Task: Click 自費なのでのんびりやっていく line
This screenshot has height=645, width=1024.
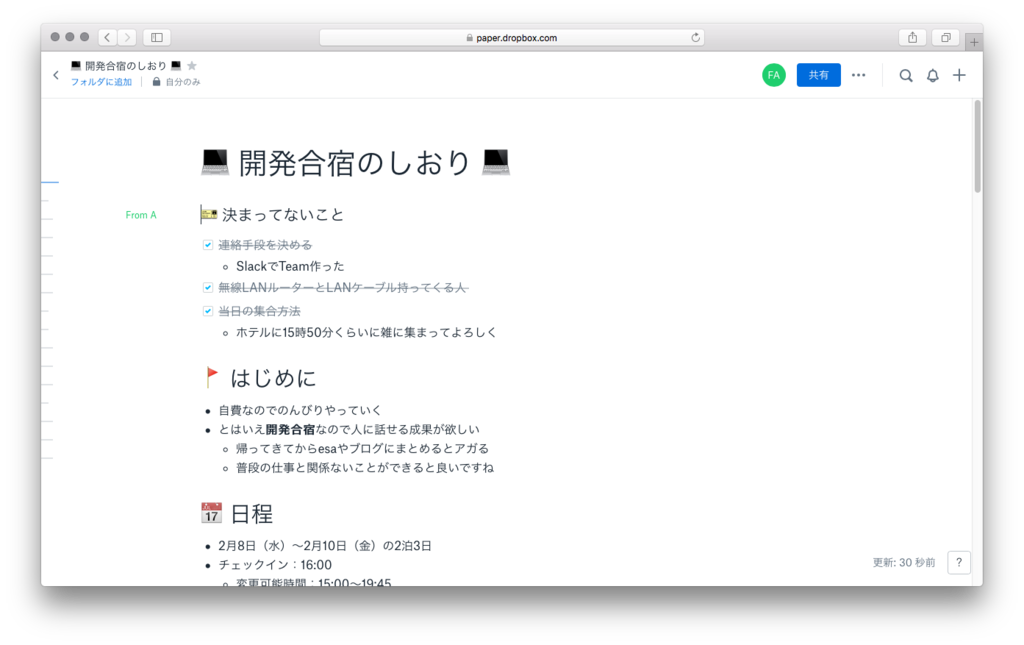Action: point(300,410)
